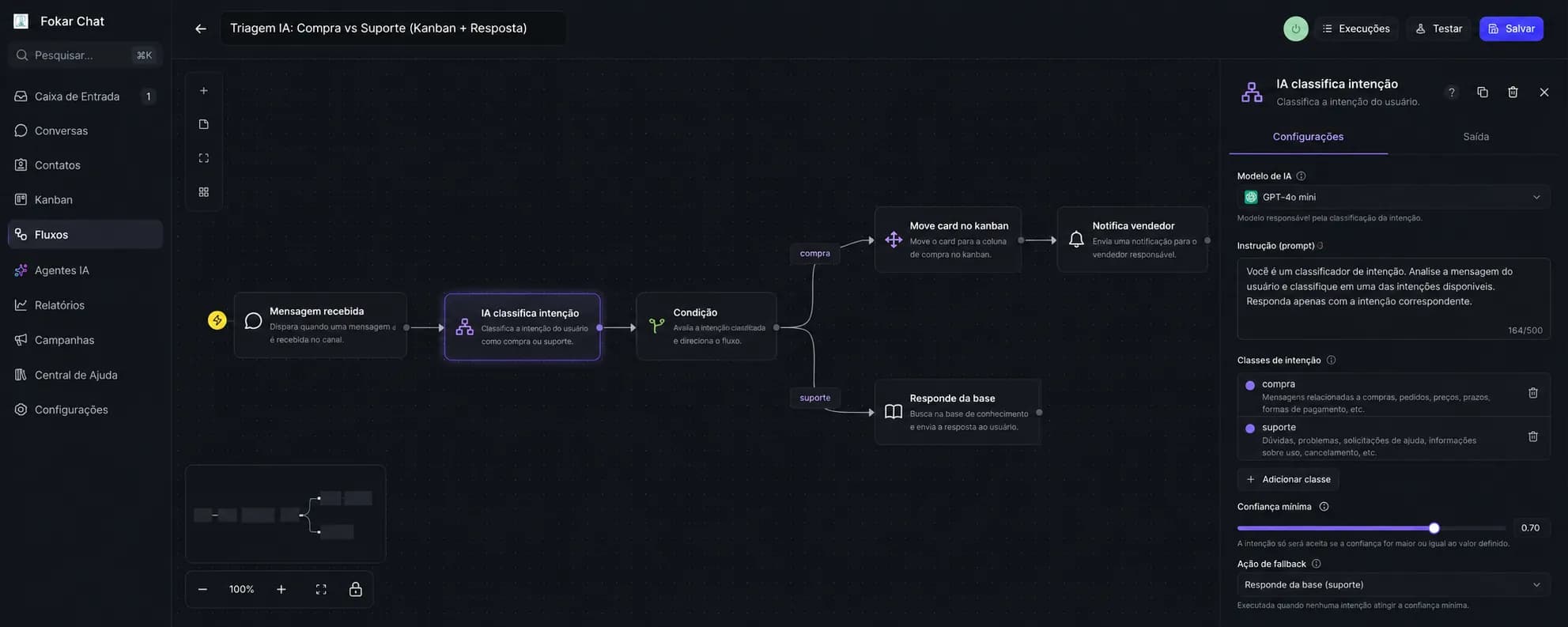Click info icon beside Confiança mínima
The height and width of the screenshot is (627, 1568).
click(x=1324, y=507)
